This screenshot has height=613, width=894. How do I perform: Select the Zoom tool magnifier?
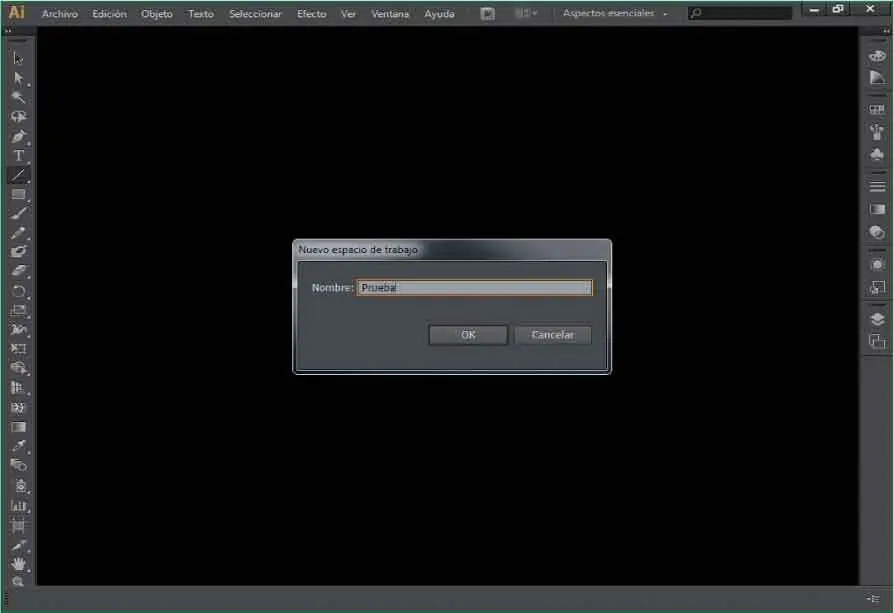(18, 581)
